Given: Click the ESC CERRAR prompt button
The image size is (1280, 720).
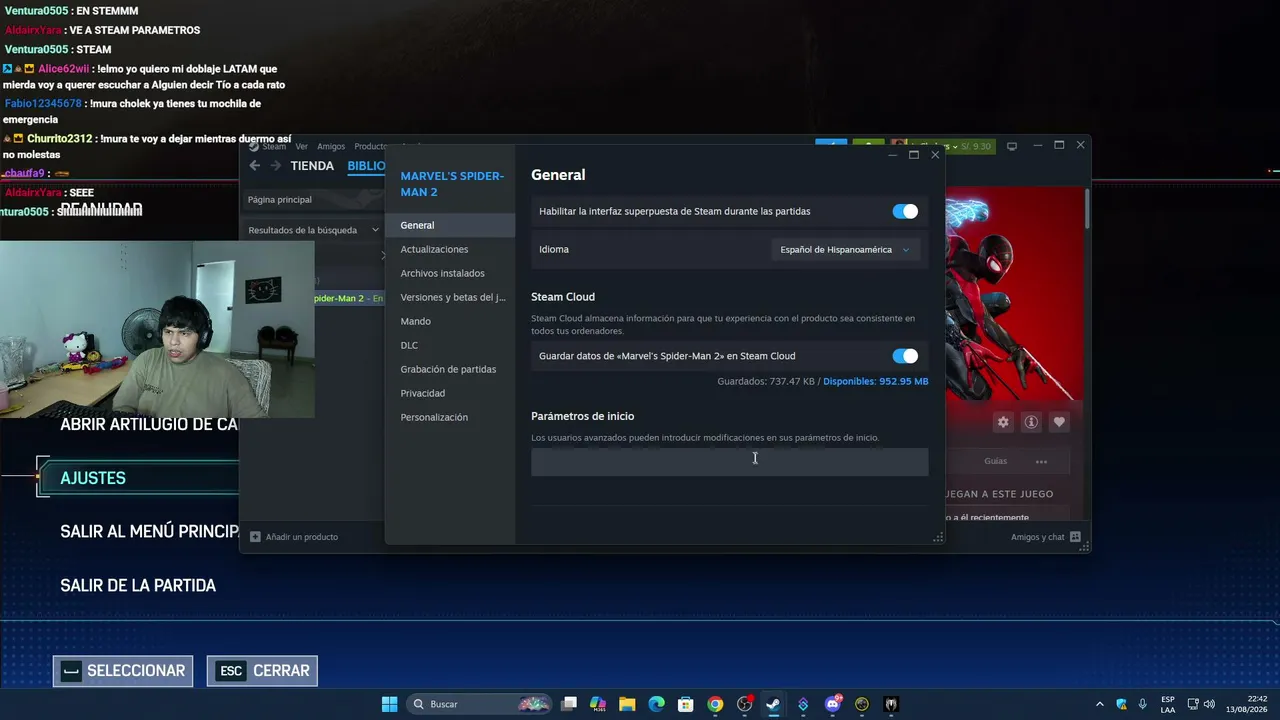Looking at the screenshot, I should click(x=262, y=671).
